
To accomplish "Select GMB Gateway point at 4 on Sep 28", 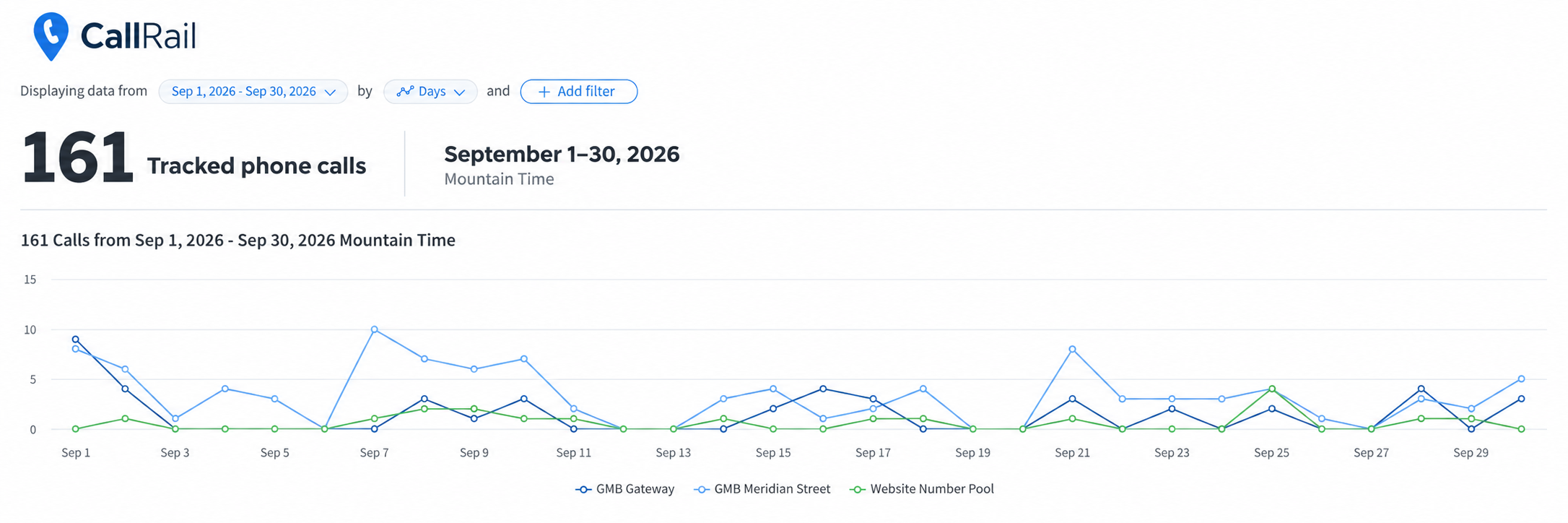I will tap(1421, 389).
